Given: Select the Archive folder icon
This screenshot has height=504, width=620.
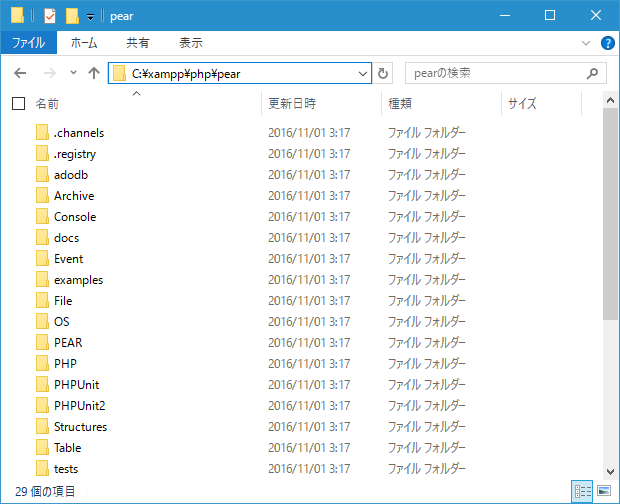Looking at the screenshot, I should coord(42,195).
